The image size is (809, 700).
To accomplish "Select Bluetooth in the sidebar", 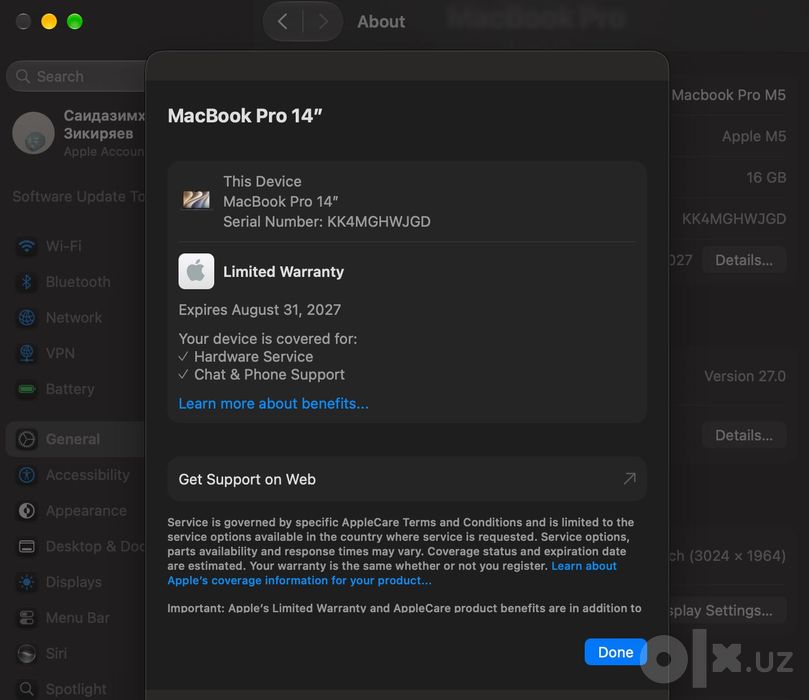I will click(76, 282).
